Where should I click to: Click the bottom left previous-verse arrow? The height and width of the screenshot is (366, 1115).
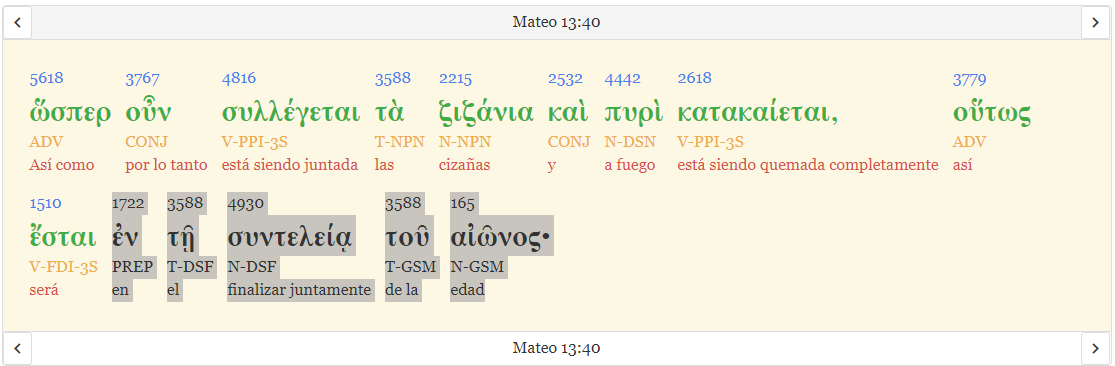tap(18, 348)
